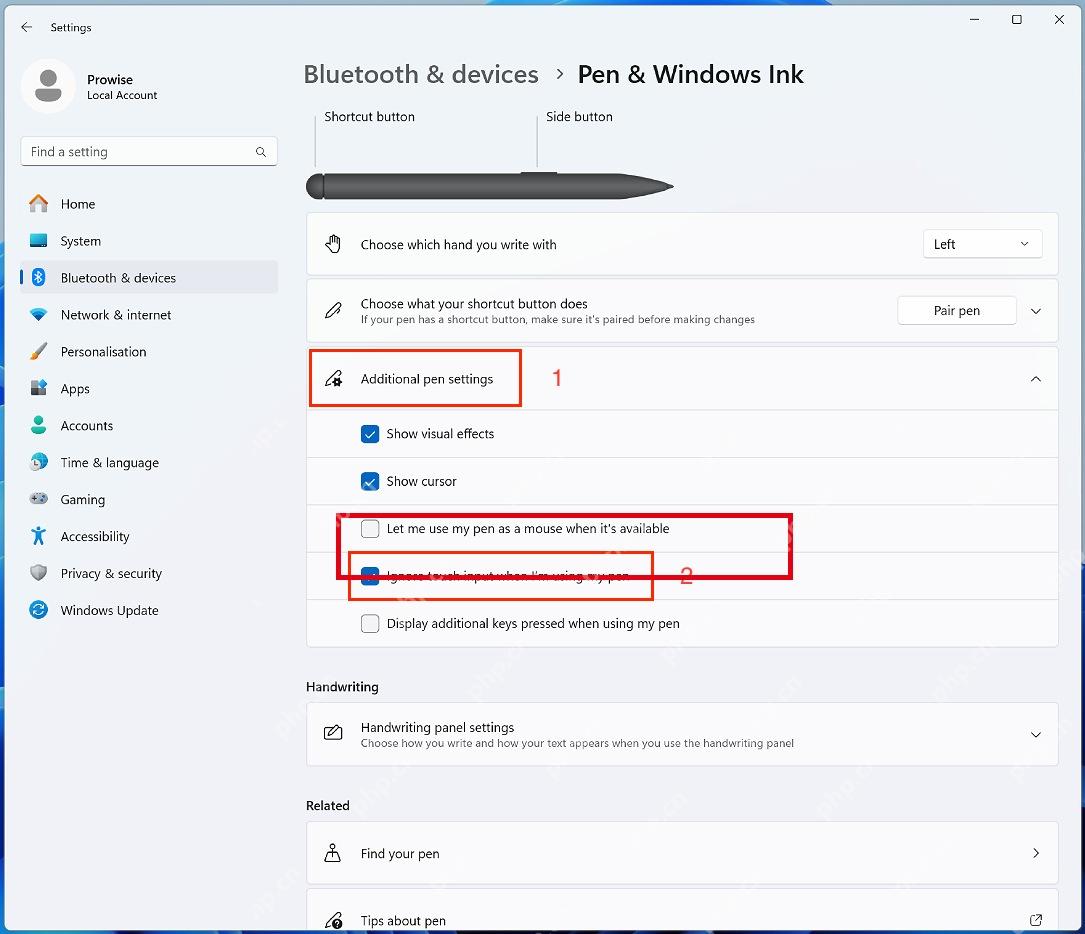The image size is (1085, 934).
Task: Collapse Additional pen settings chevron
Action: click(1036, 378)
